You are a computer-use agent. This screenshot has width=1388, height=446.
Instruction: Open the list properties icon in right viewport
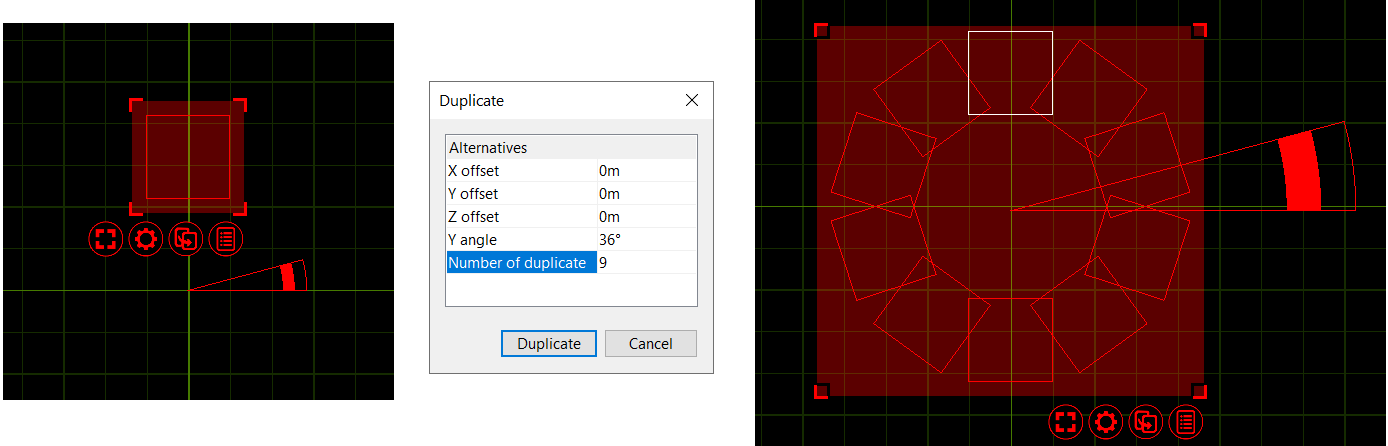tap(1186, 422)
